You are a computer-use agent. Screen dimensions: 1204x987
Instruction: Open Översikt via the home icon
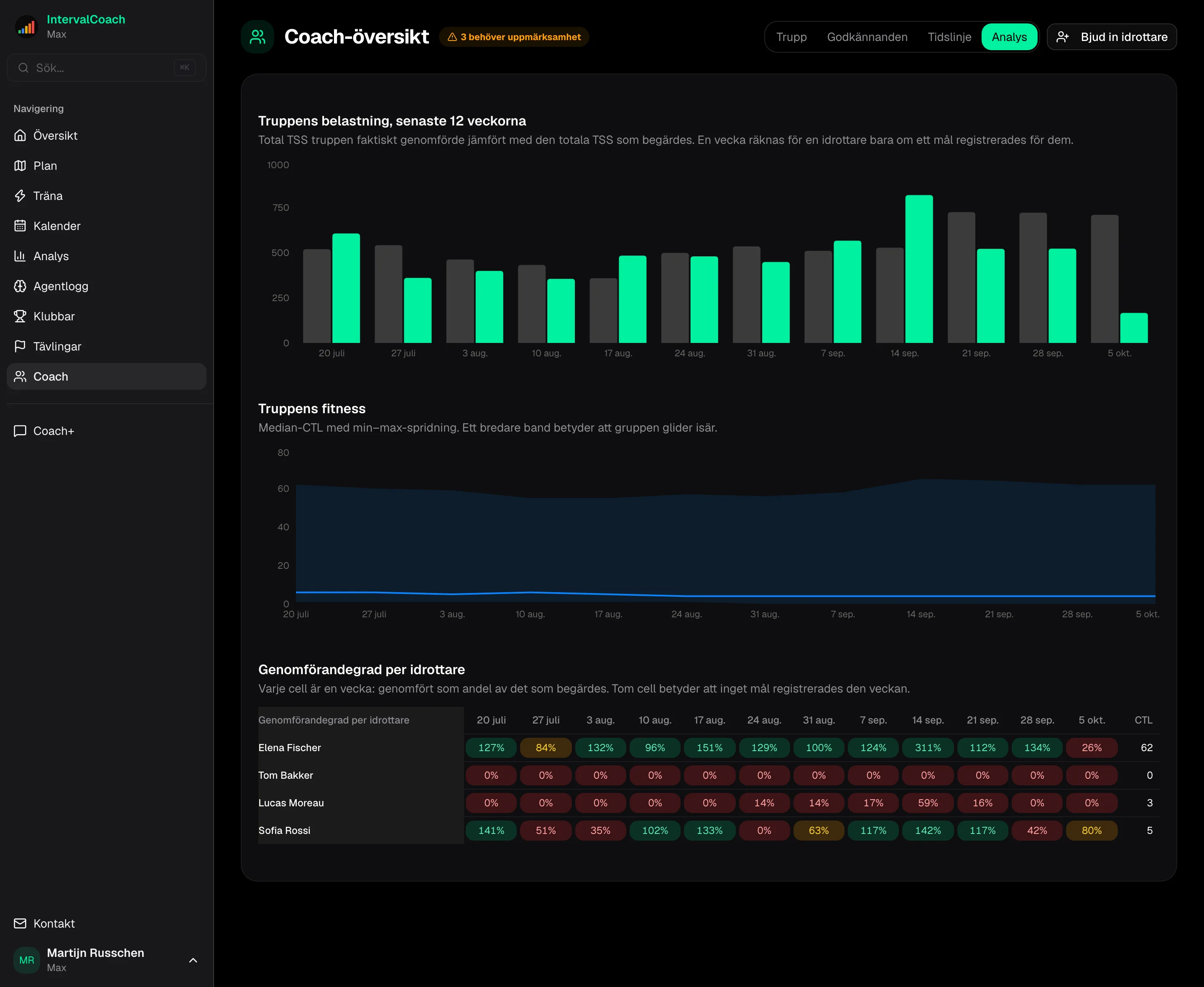pos(20,136)
